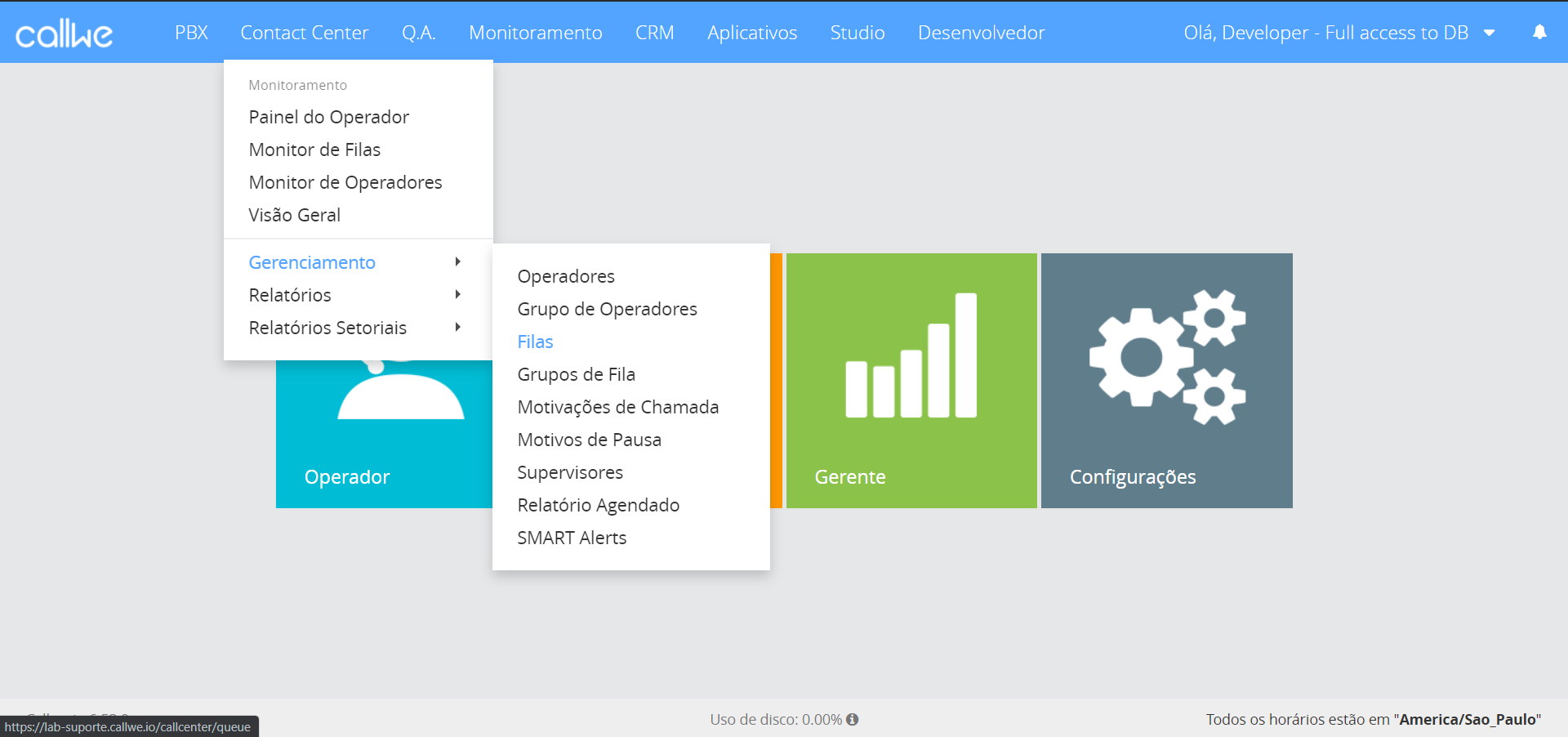Click the Callwe logo
The height and width of the screenshot is (737, 1568).
click(64, 33)
